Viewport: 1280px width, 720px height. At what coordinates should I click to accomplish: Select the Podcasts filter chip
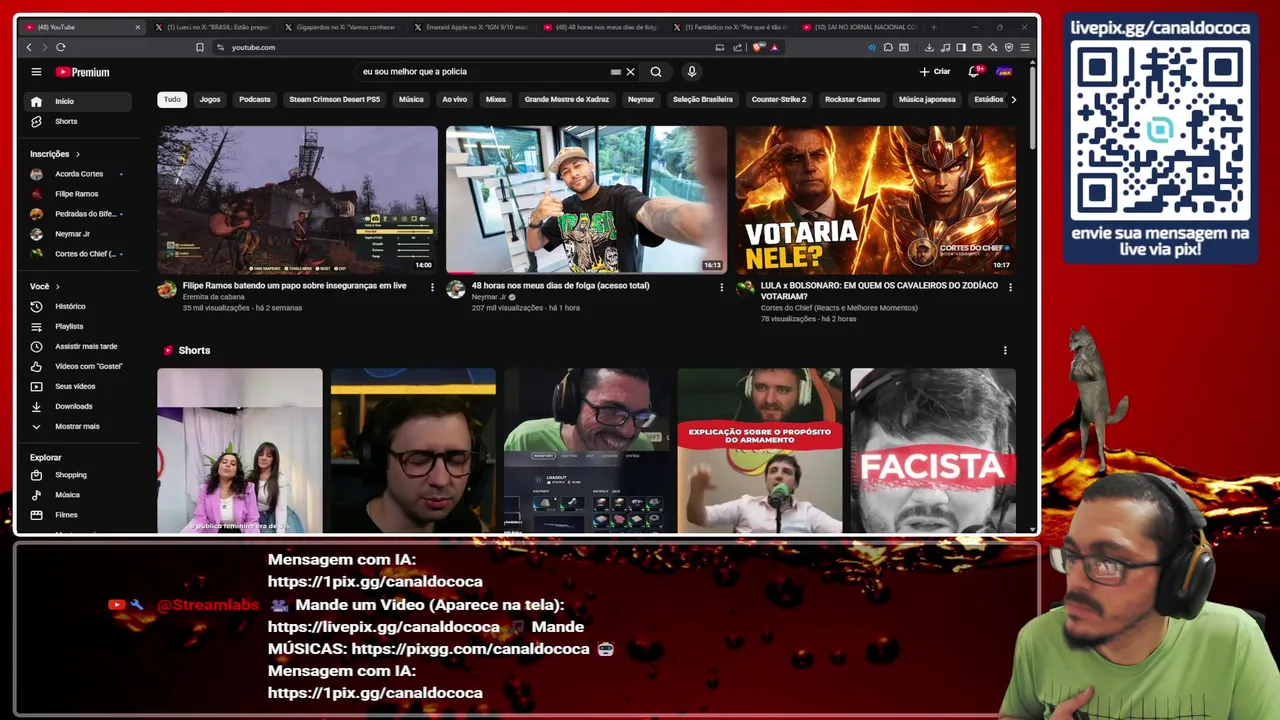tap(255, 99)
